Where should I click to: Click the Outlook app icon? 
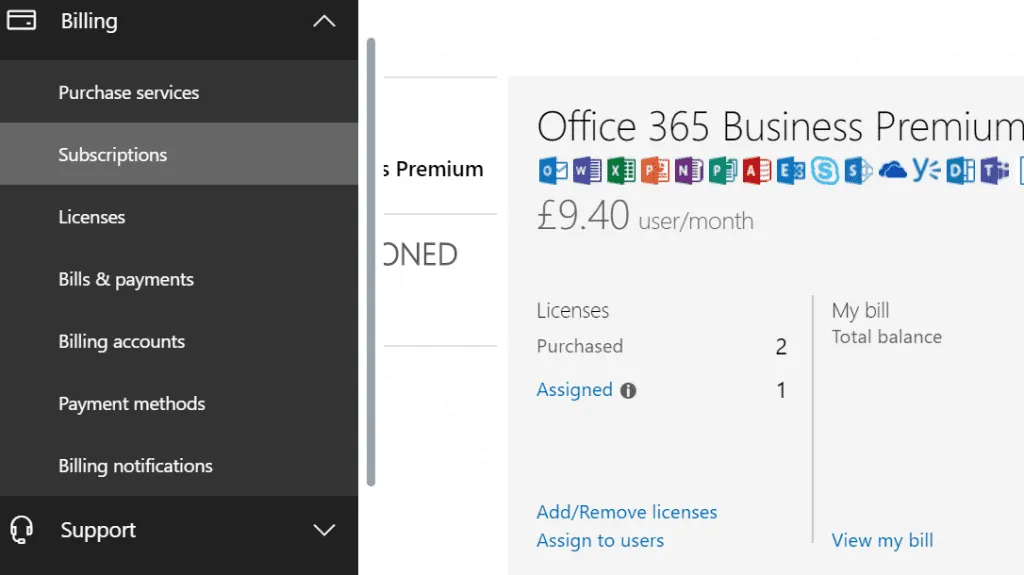click(x=553, y=171)
